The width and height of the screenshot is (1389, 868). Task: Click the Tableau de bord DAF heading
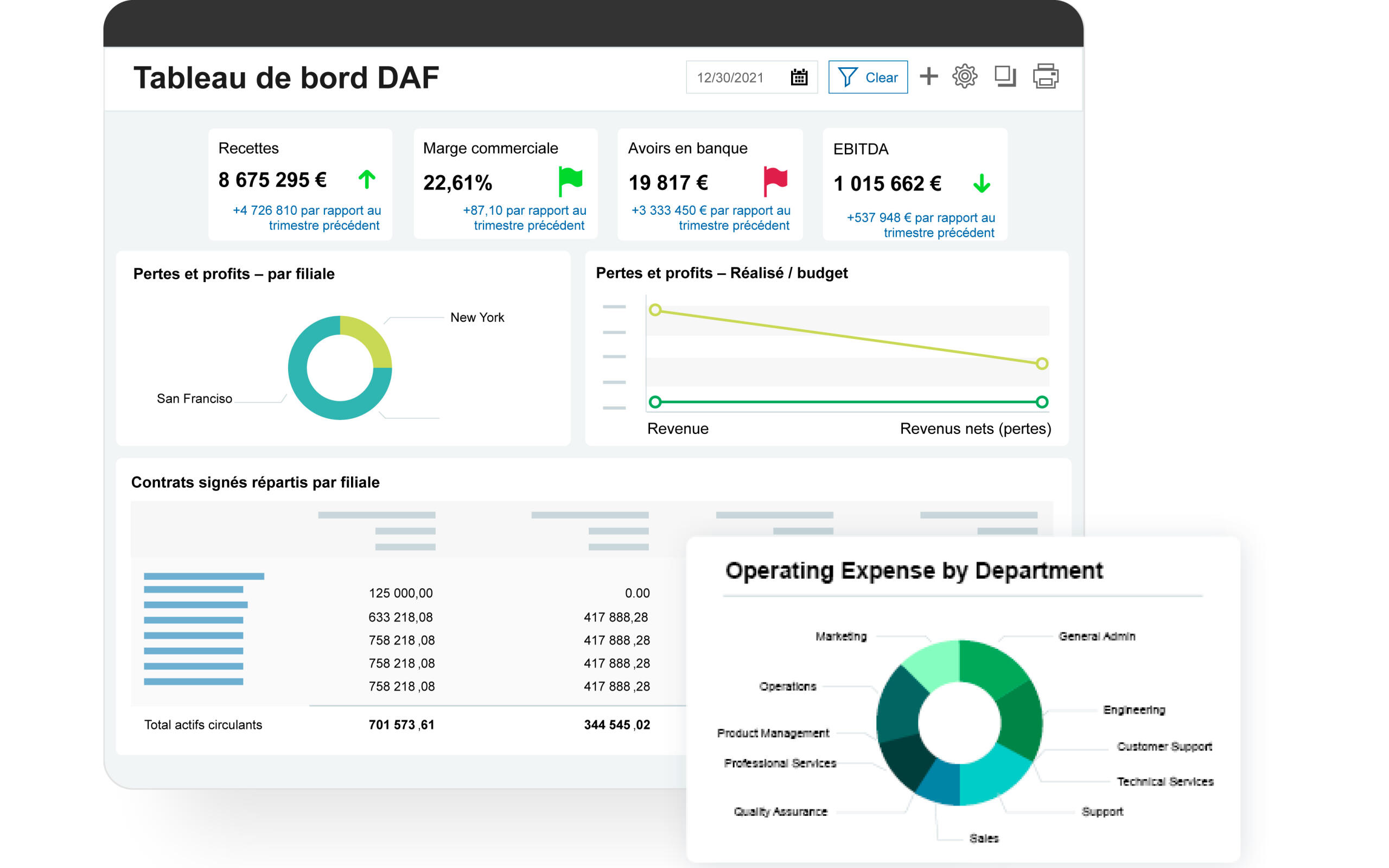(x=286, y=78)
